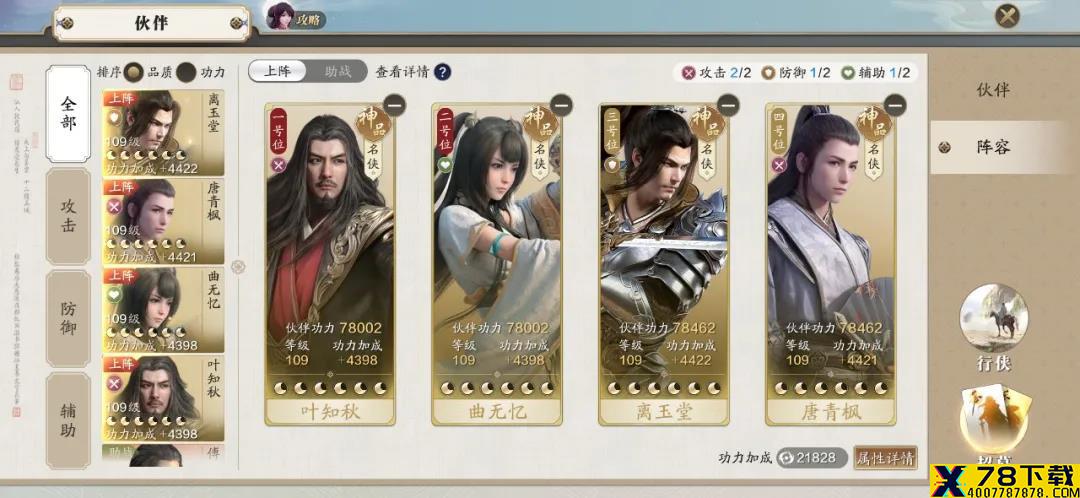The height and width of the screenshot is (498, 1080).
Task: Select the 上阵 toggle option
Action: tap(278, 71)
